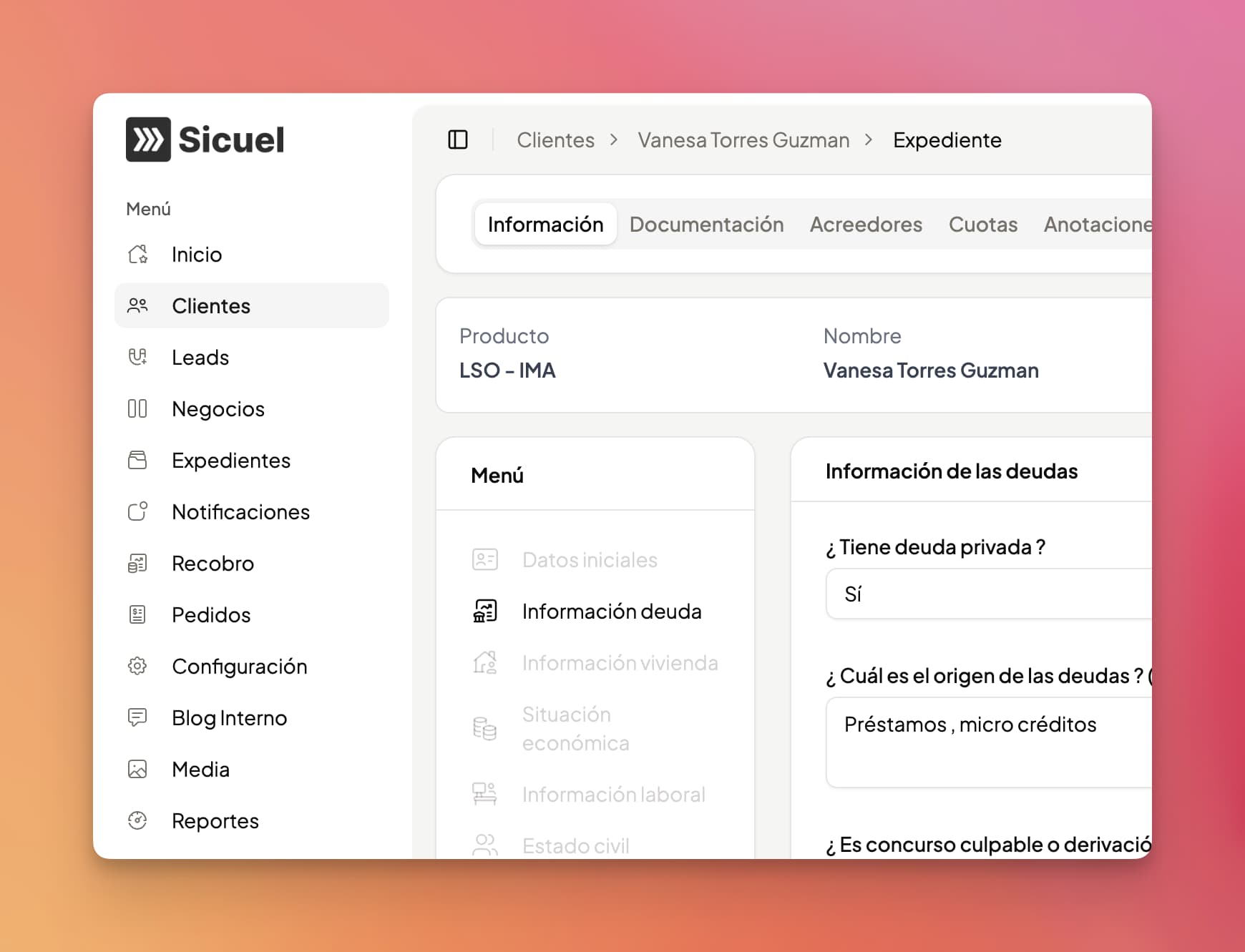Select the Cuotas tab
This screenshot has height=952, width=1245.
tap(983, 224)
